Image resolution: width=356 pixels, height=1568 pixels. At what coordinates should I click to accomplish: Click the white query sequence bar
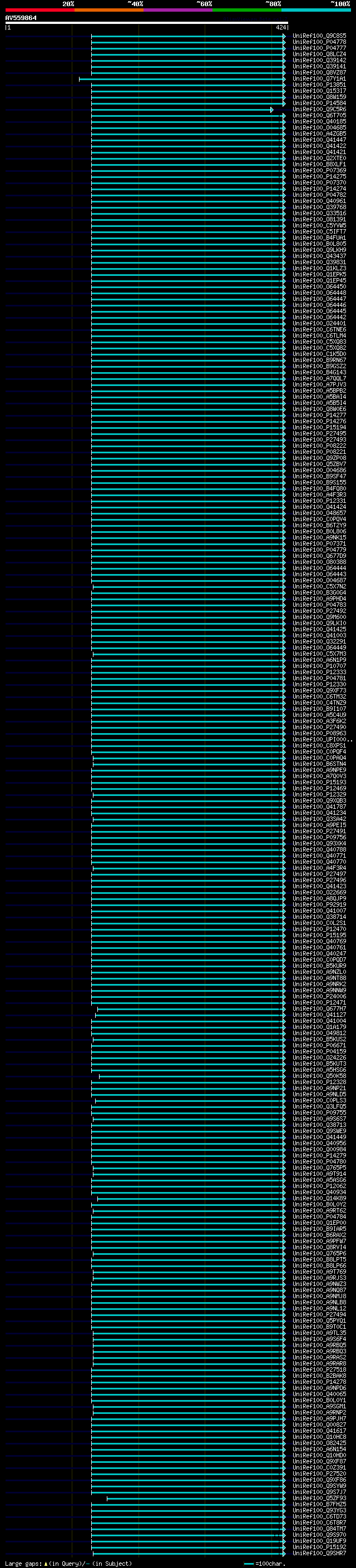click(x=147, y=23)
